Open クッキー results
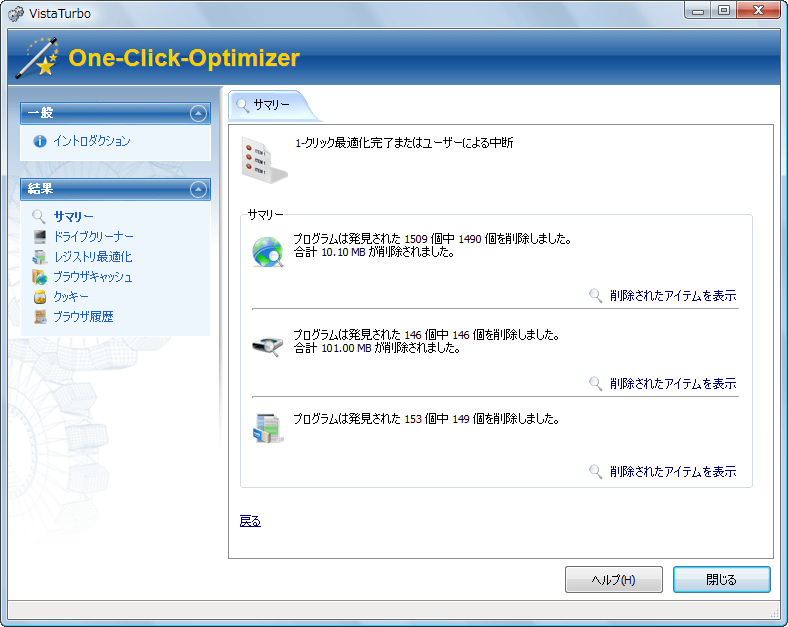The image size is (788, 627). (71, 297)
